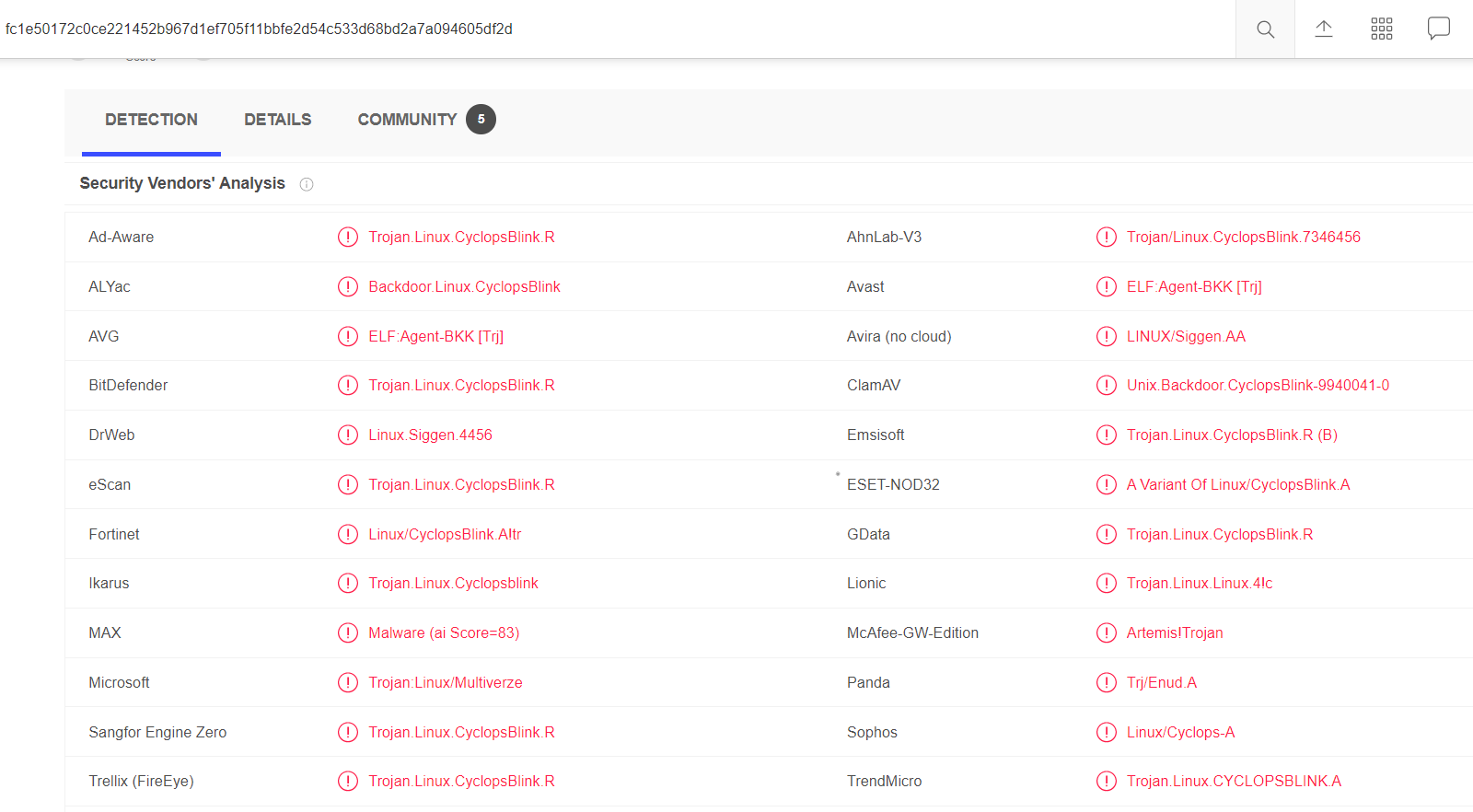Click the search magnifier icon
This screenshot has height=812, width=1473.
tap(1265, 29)
